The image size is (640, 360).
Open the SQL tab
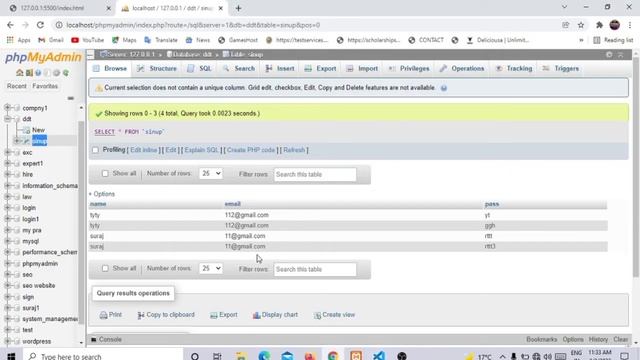[200, 69]
